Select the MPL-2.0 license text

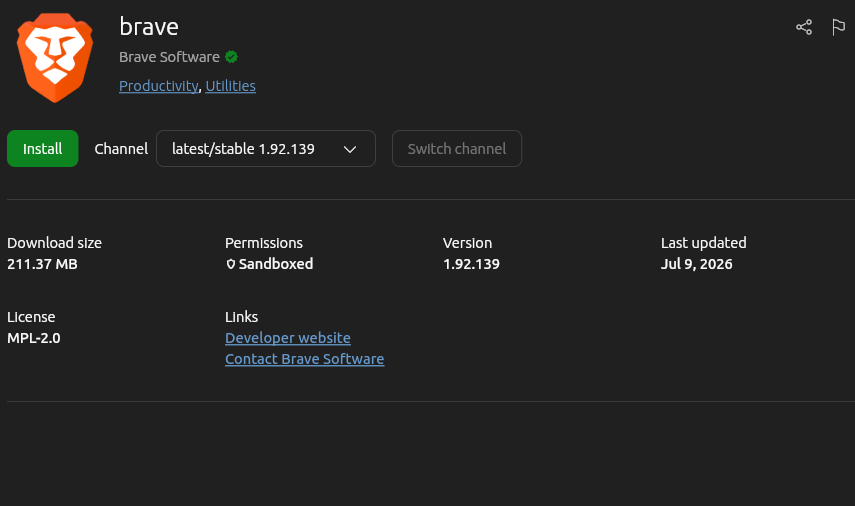(x=34, y=338)
